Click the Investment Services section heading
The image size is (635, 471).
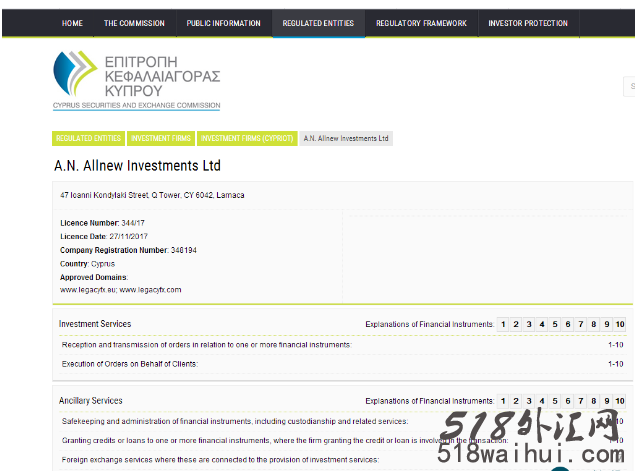click(x=95, y=324)
